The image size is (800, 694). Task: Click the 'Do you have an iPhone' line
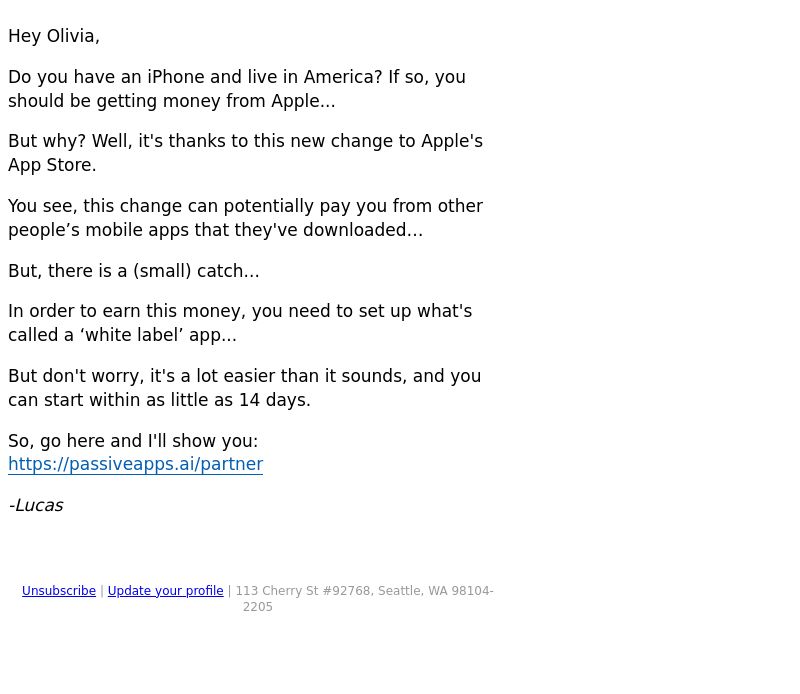click(x=237, y=77)
